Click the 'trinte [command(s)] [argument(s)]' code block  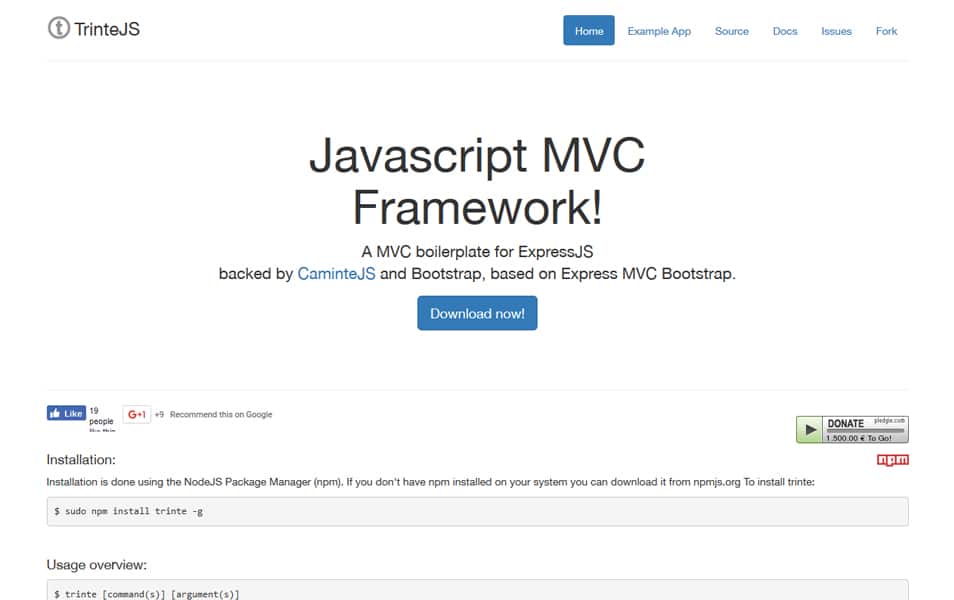[478, 590]
